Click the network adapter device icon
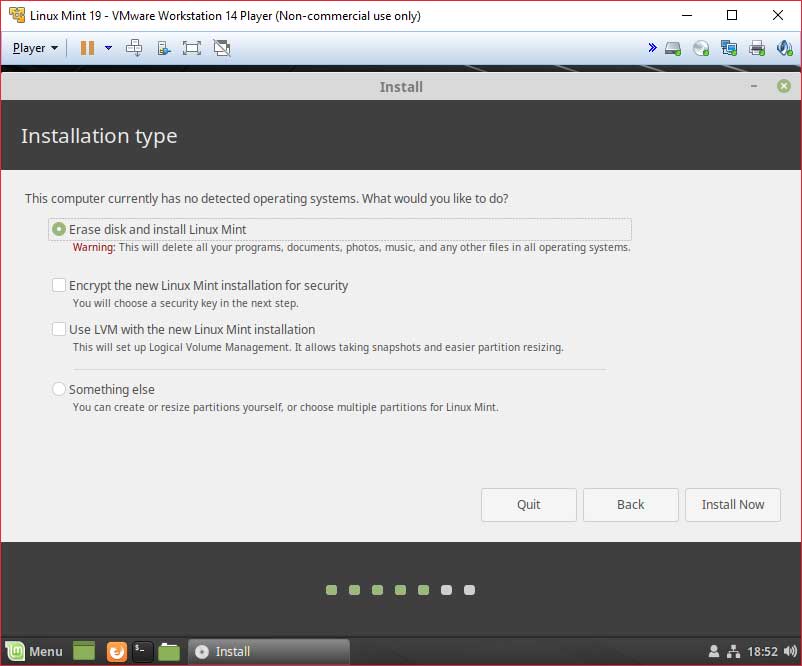The image size is (802, 666). [x=729, y=49]
